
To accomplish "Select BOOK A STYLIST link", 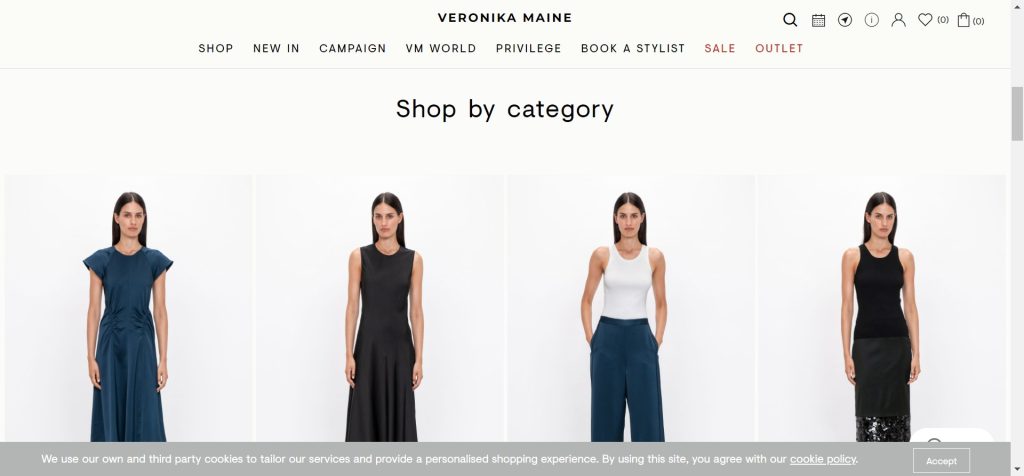I will (x=633, y=48).
